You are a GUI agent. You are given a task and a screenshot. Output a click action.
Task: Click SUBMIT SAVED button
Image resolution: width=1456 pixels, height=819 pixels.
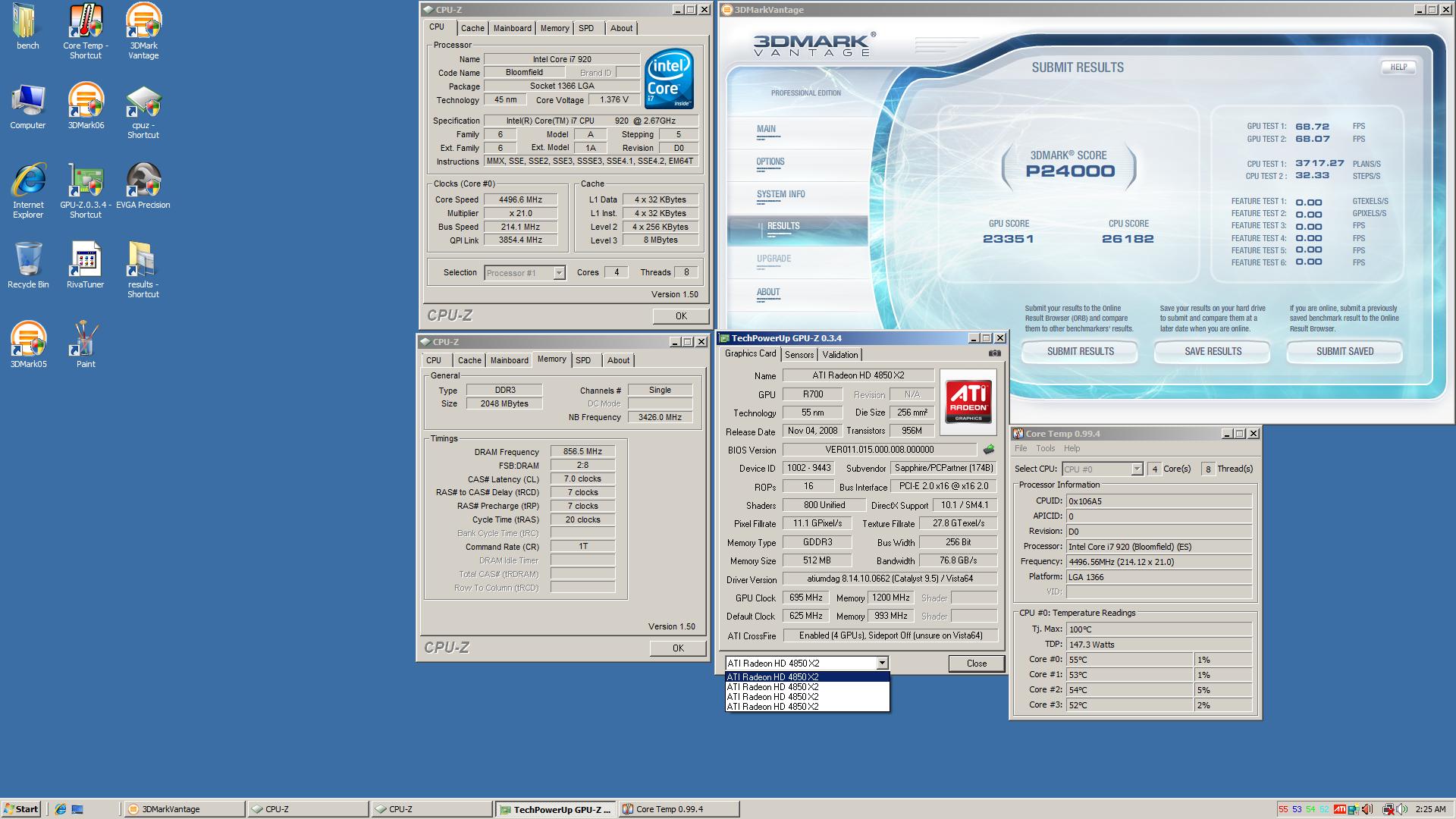1345,352
